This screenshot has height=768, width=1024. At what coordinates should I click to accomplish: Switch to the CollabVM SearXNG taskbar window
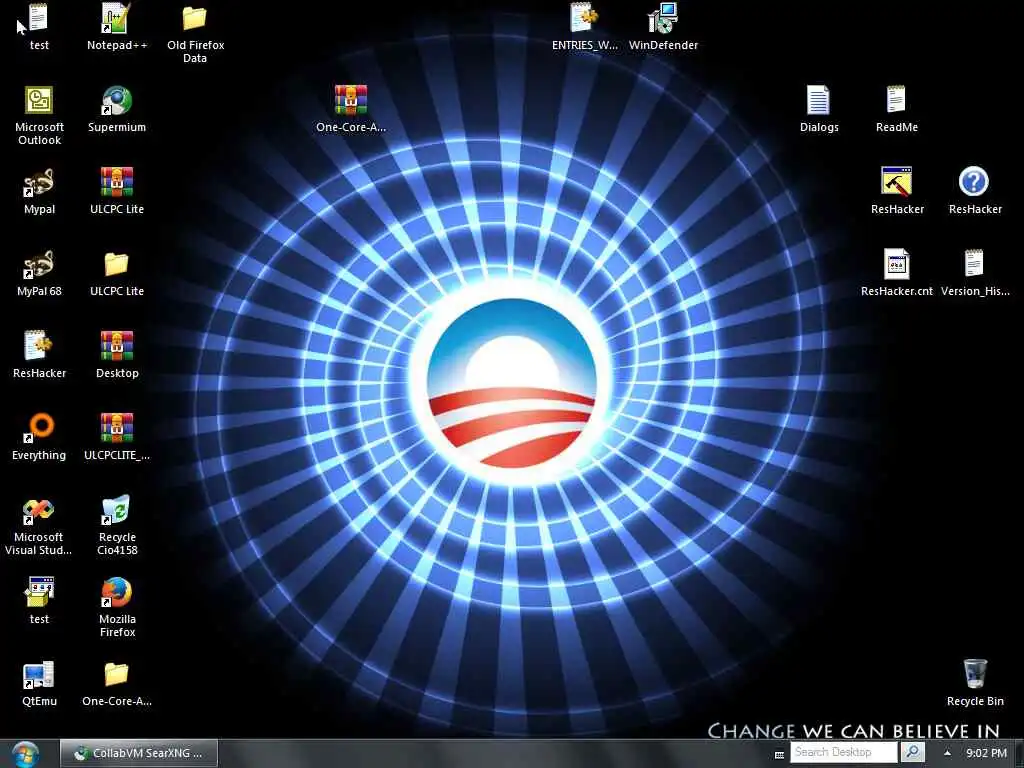tap(138, 754)
